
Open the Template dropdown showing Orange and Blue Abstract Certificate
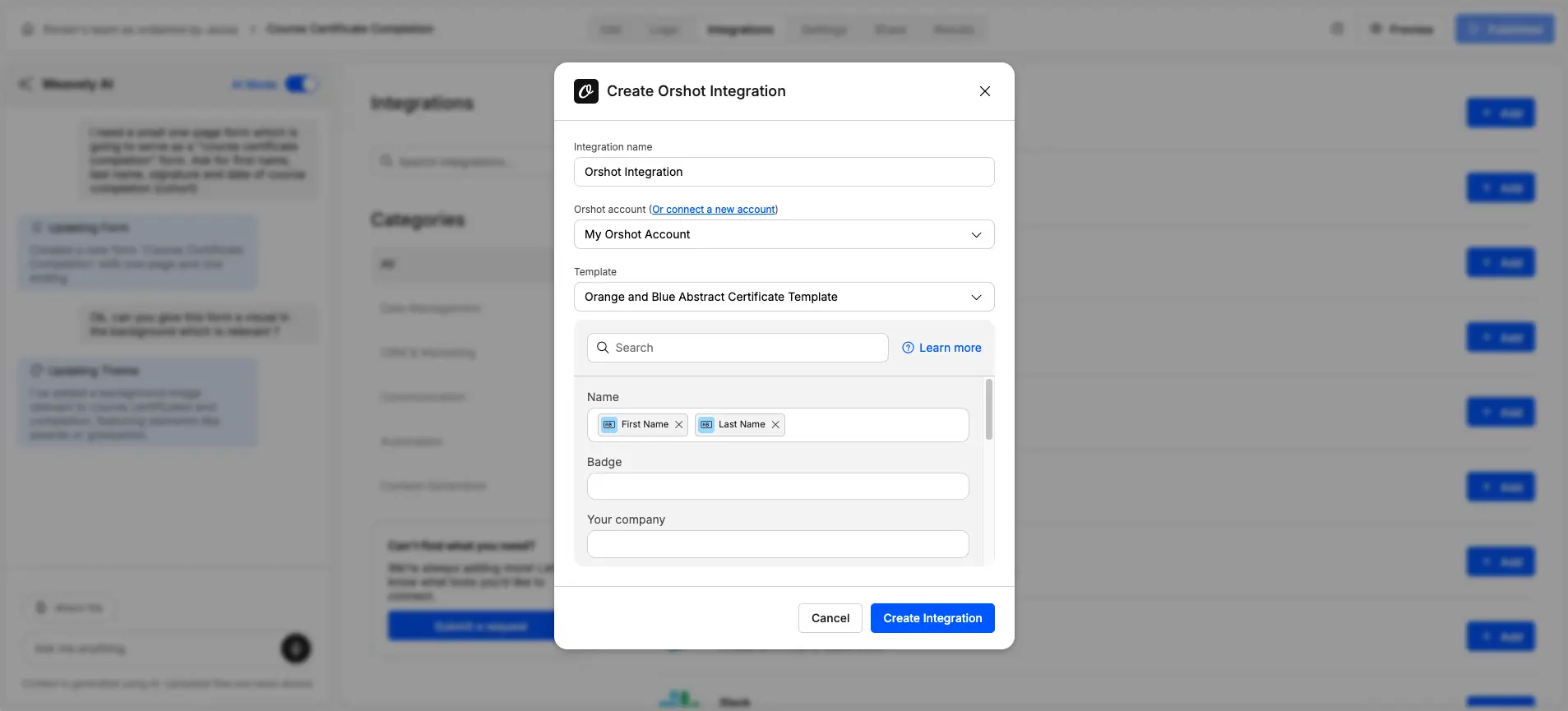click(784, 297)
